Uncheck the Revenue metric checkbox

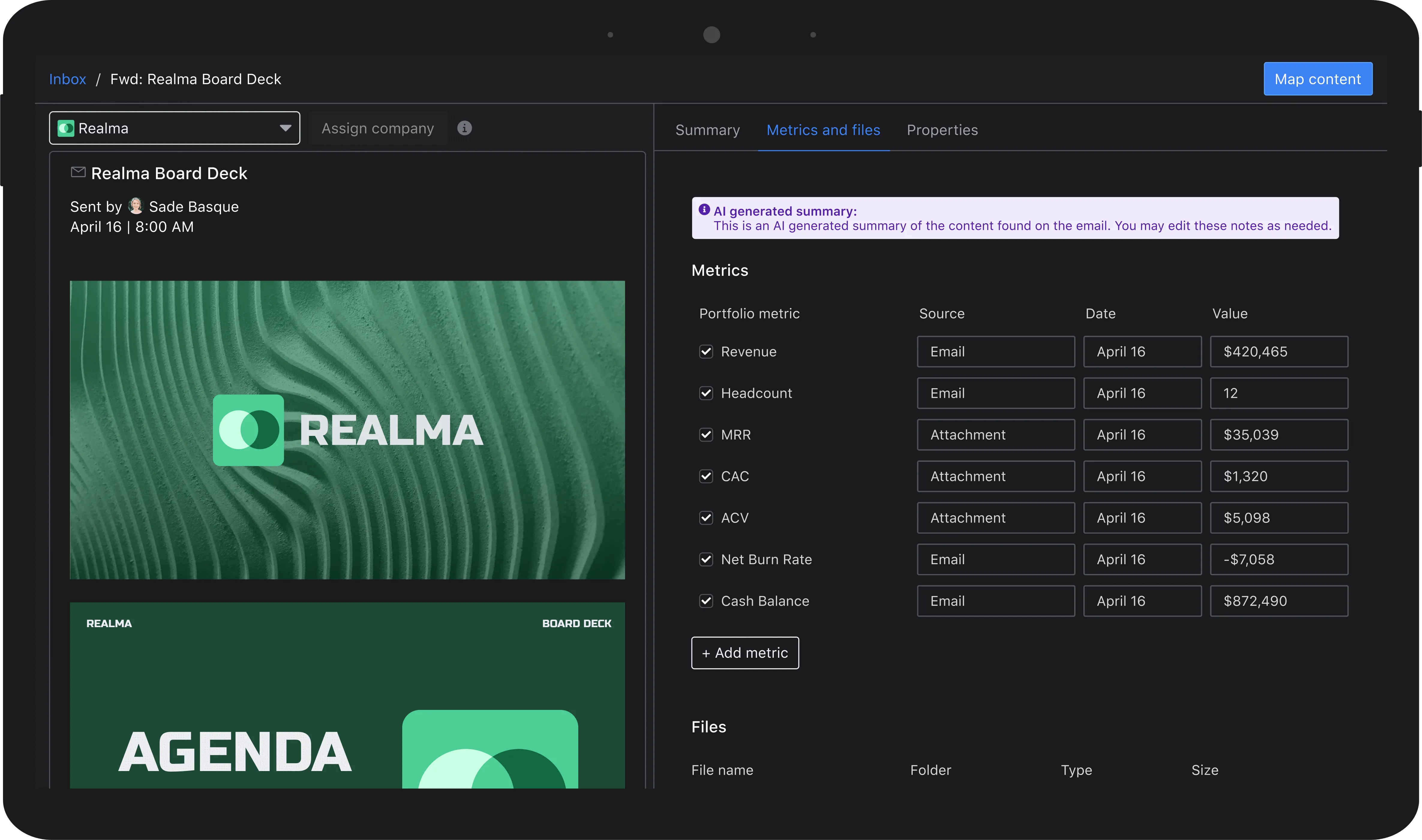click(706, 352)
